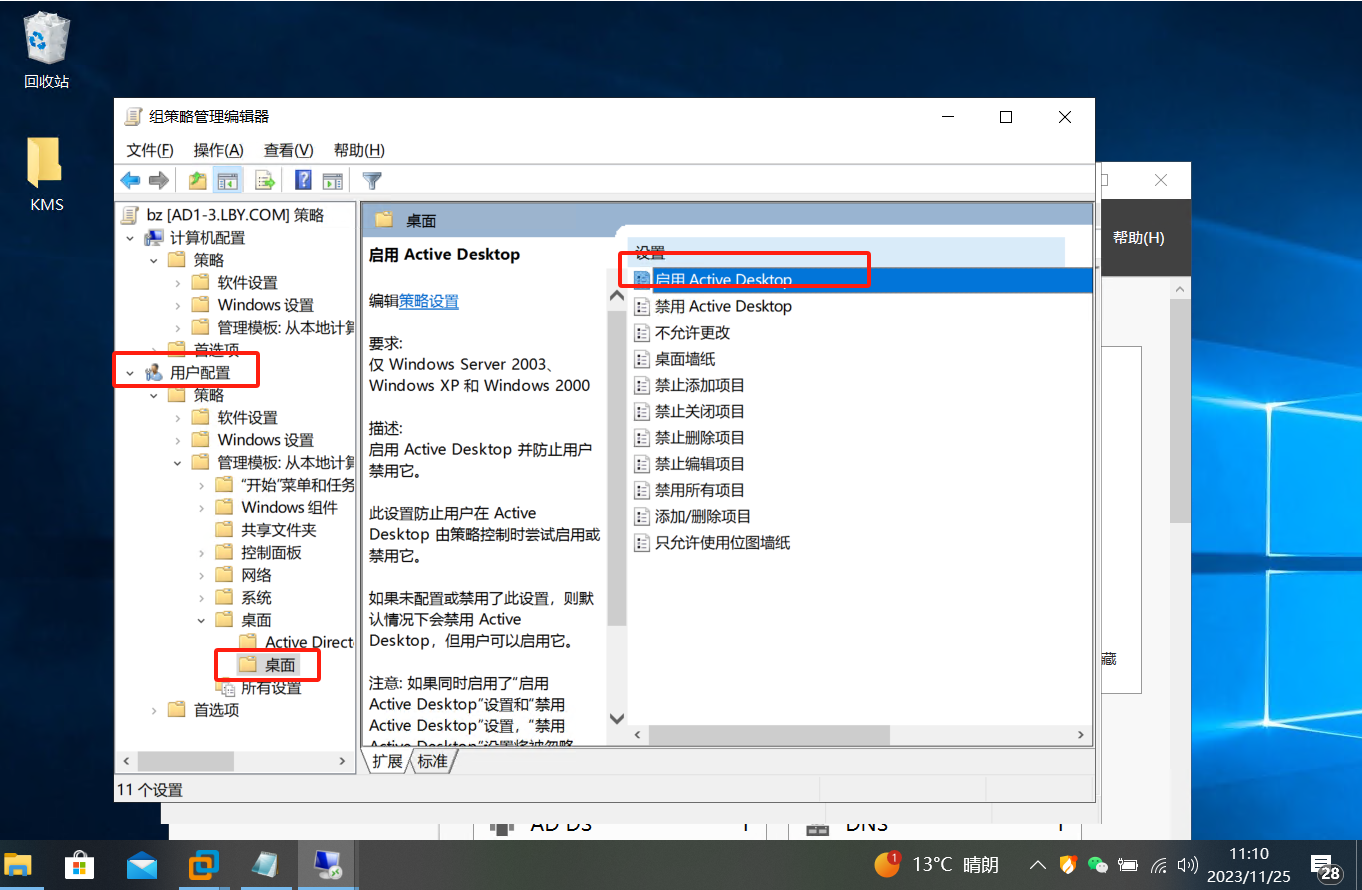Viewport: 1362px width, 890px height.
Task: Show hidden tray icons chevron
Action: pos(1038,865)
